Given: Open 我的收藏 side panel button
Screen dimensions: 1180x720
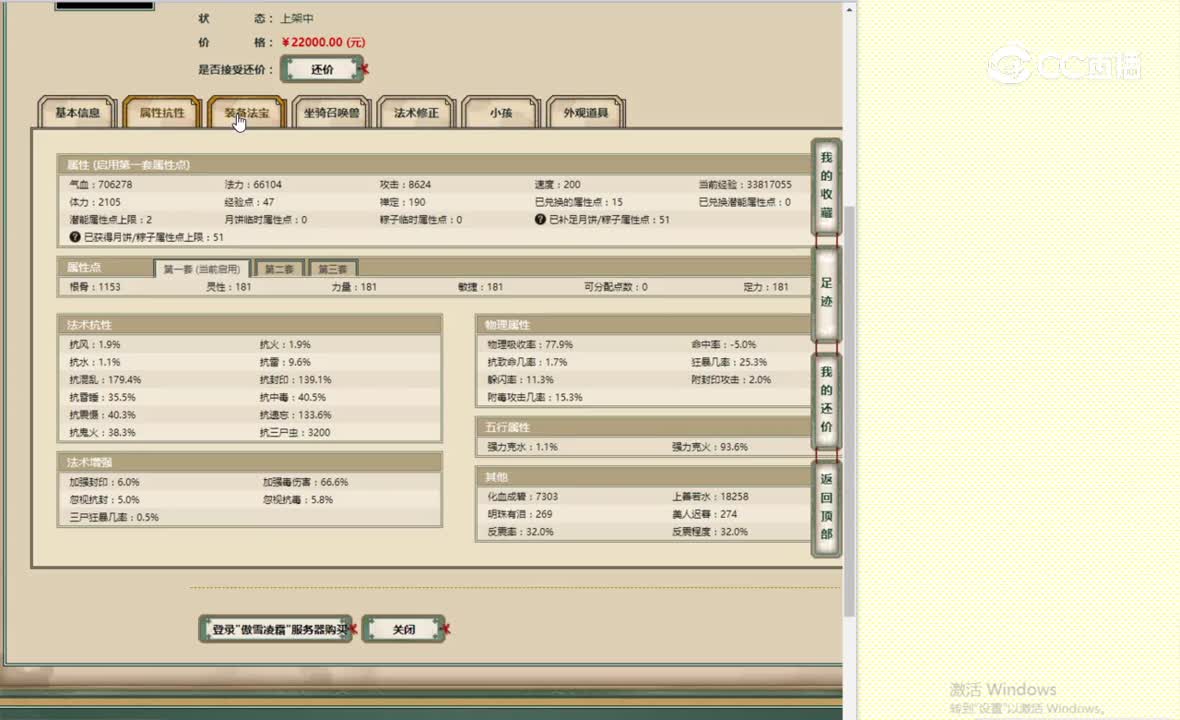Looking at the screenshot, I should 826,185.
